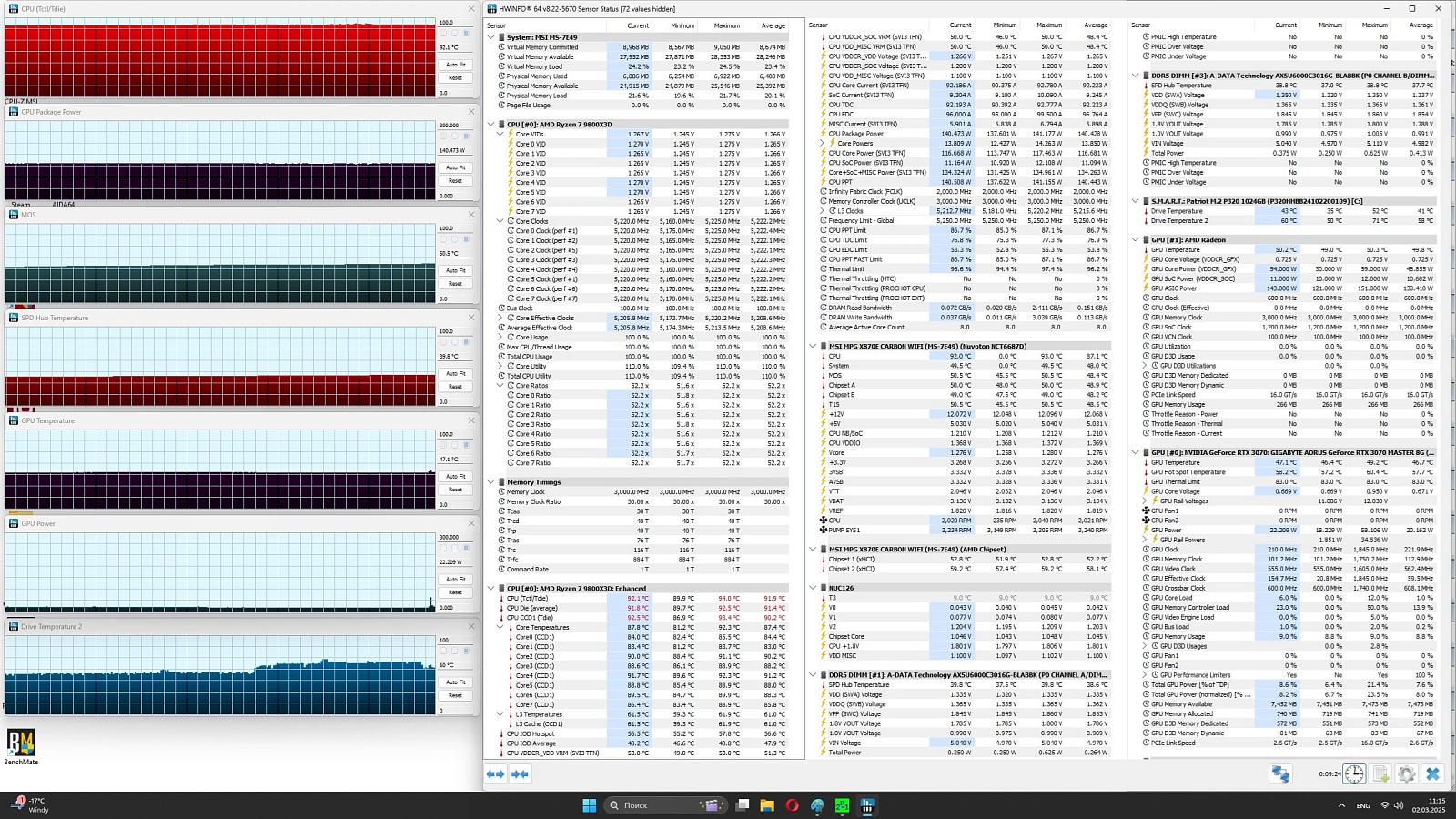Select the Average Effective Clock row

pos(642,328)
